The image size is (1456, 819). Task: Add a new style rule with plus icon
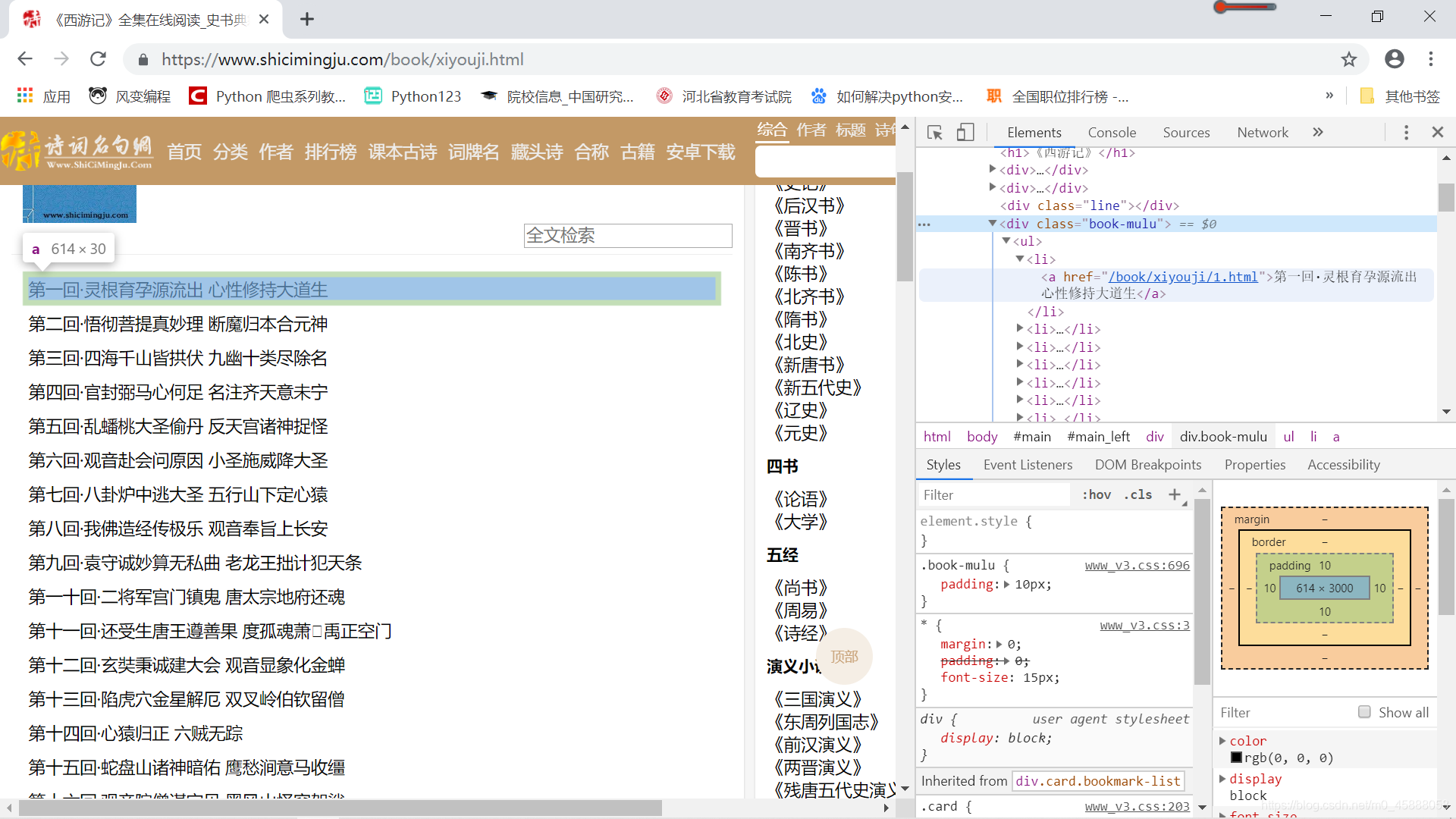click(1174, 494)
